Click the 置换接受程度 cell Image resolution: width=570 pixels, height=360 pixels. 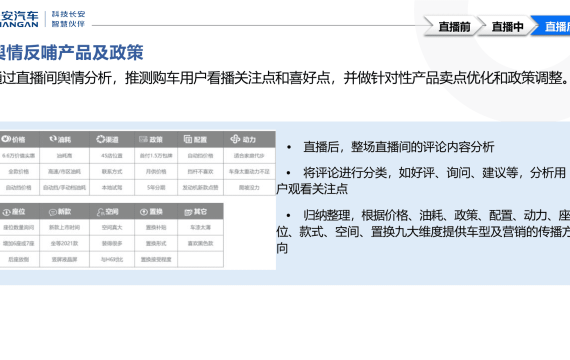pos(156,259)
